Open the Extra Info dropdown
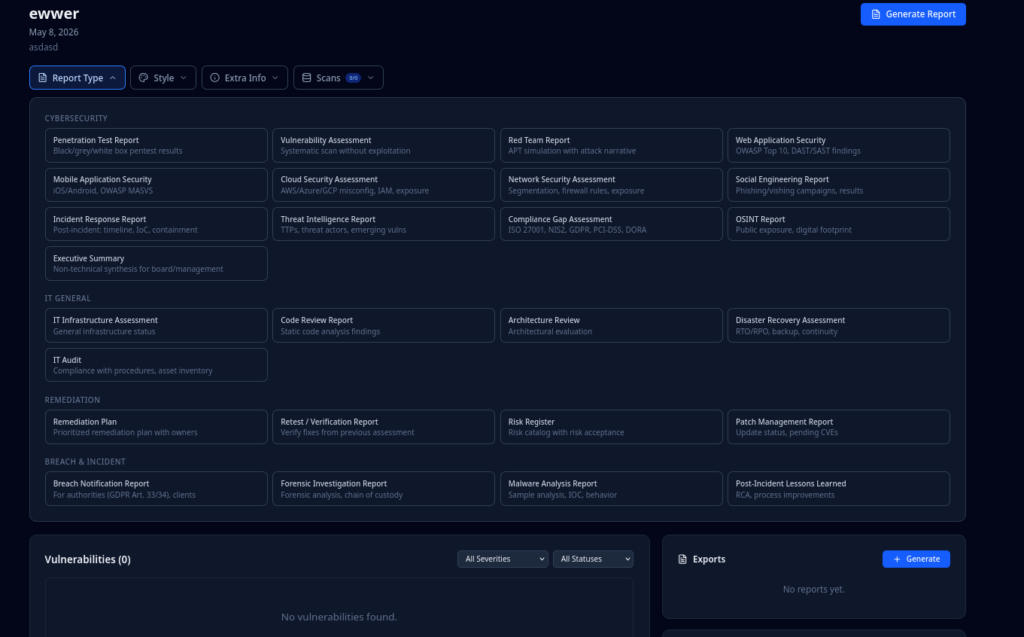This screenshot has width=1024, height=637. coord(245,78)
